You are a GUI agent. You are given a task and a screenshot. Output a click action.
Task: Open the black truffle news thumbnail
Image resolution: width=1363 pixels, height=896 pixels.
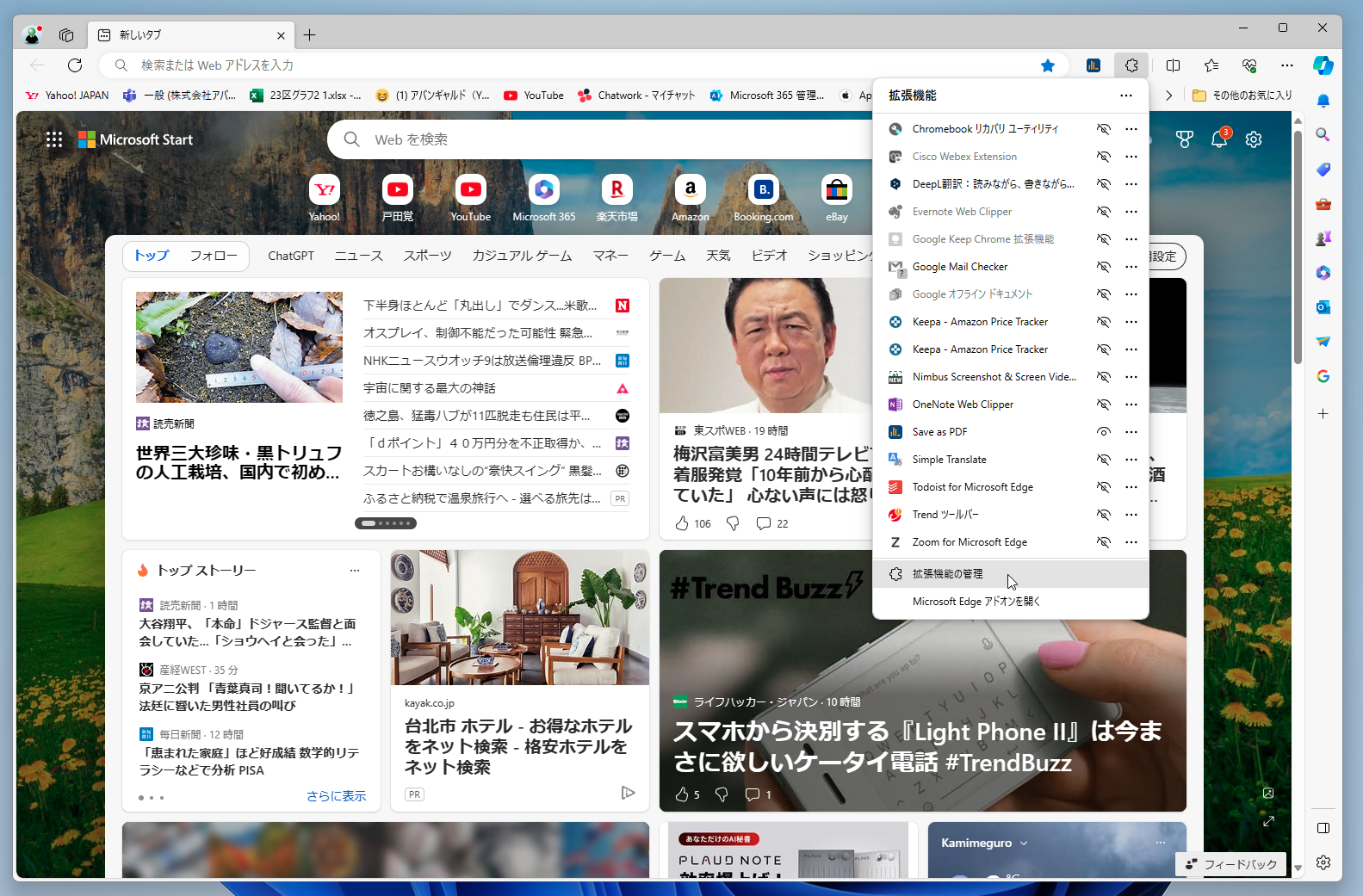239,347
